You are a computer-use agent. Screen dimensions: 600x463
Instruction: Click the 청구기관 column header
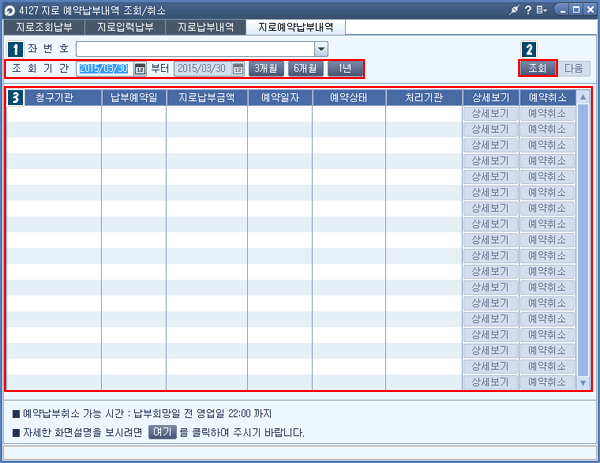pyautogui.click(x=54, y=98)
